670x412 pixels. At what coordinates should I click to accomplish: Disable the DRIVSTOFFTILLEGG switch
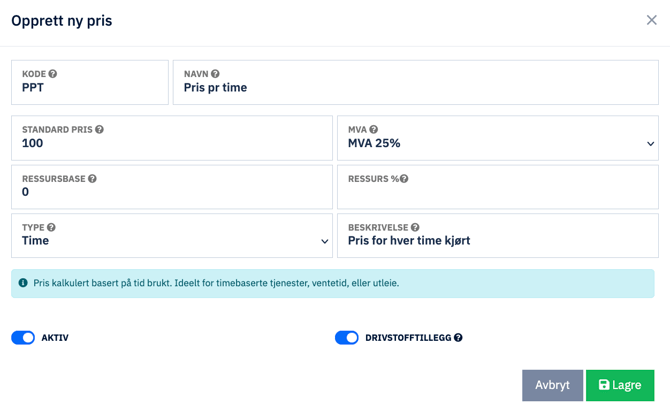pyautogui.click(x=346, y=338)
